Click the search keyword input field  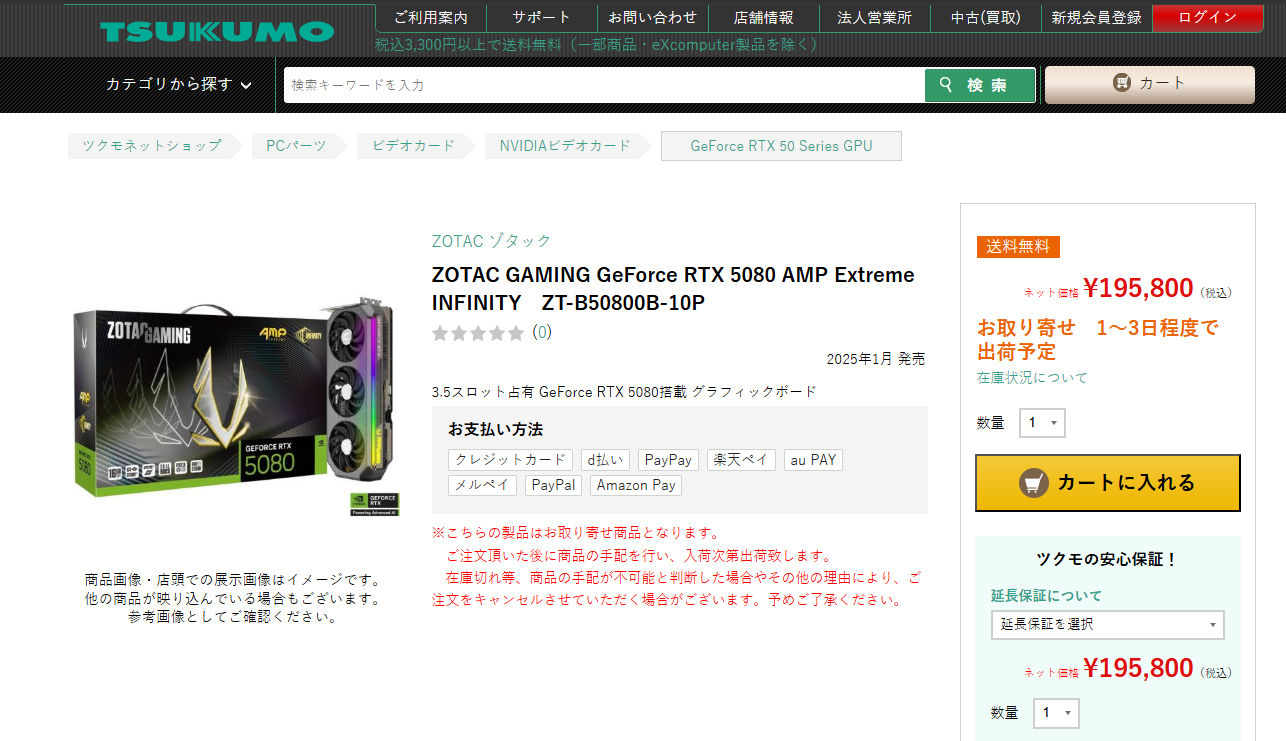[x=604, y=85]
